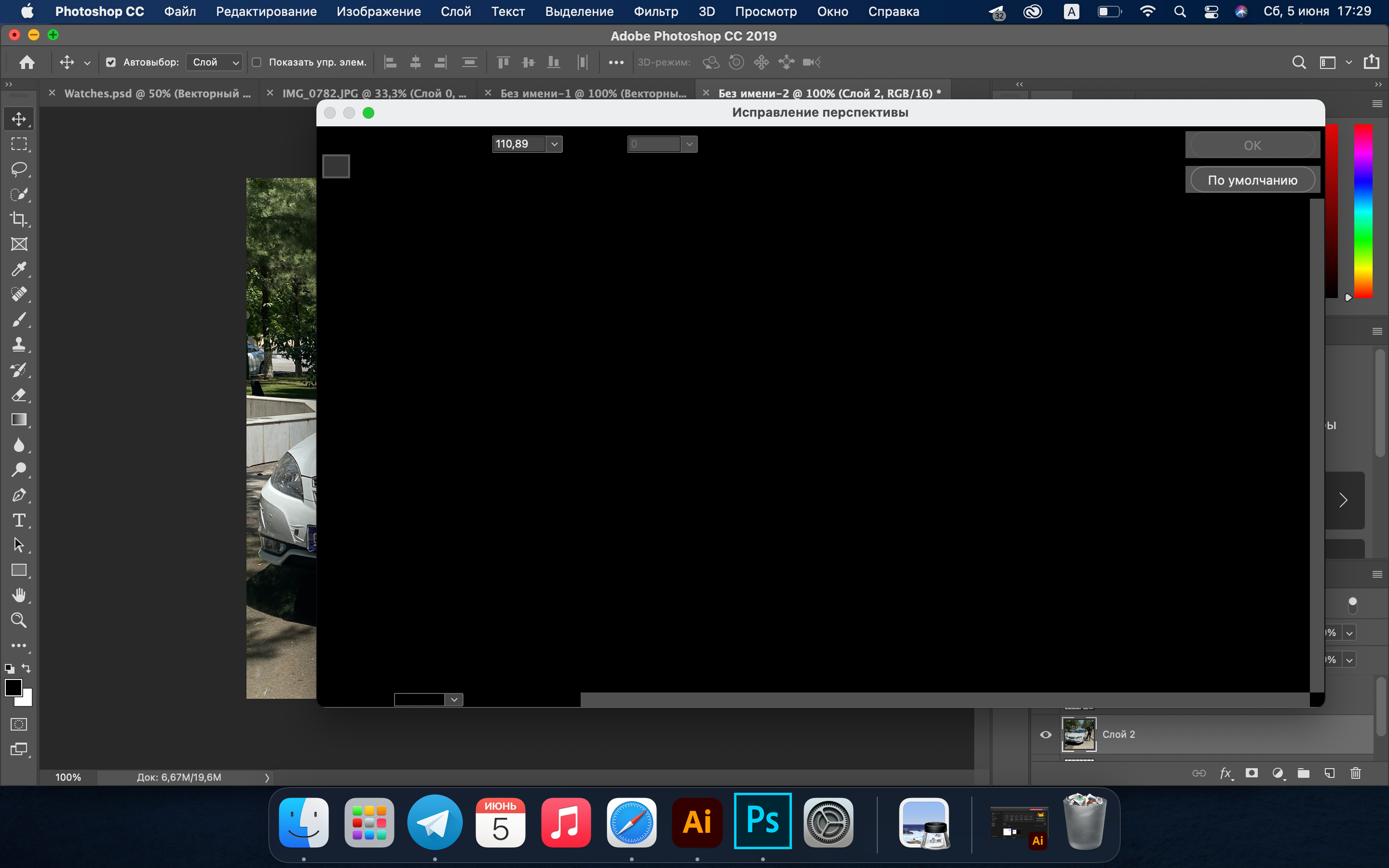Choose the Eraser tool
This screenshot has height=868, width=1389.
click(19, 395)
